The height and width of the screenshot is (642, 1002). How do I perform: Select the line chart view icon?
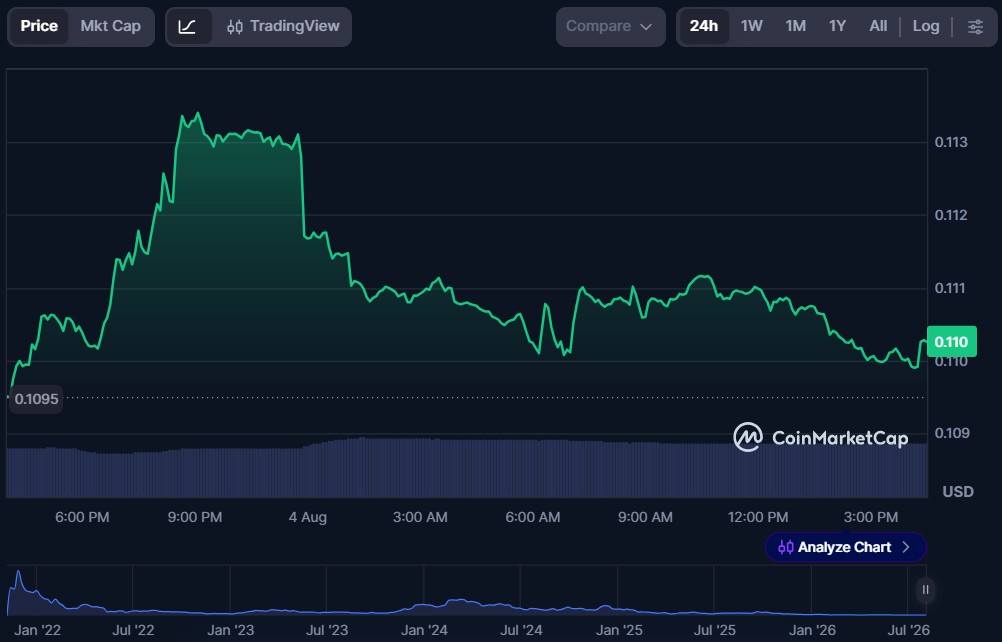click(x=187, y=27)
